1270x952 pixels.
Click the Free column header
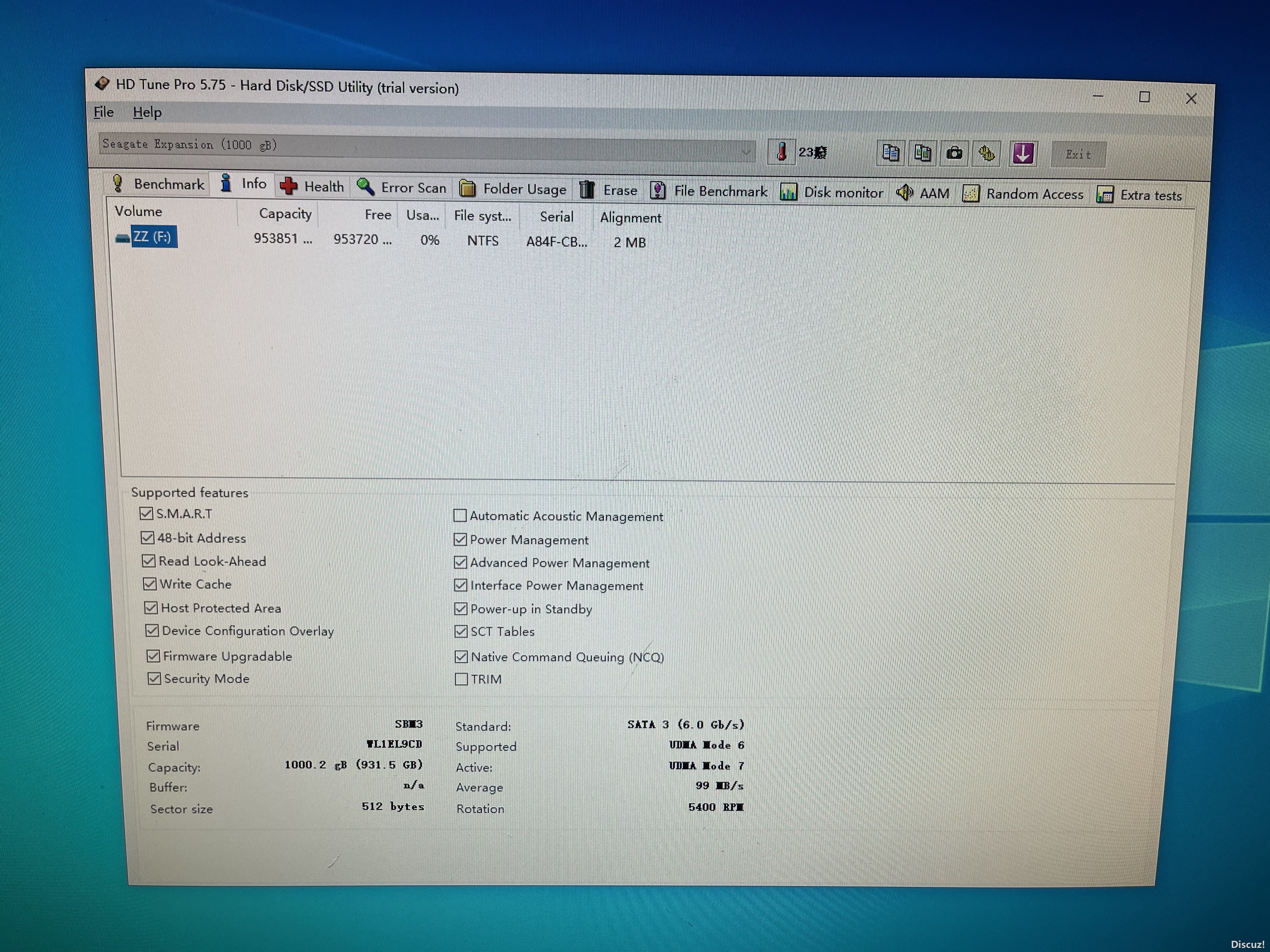378,215
